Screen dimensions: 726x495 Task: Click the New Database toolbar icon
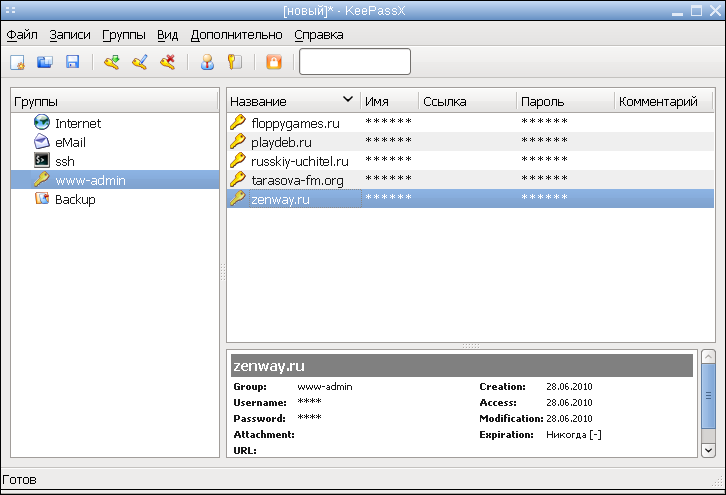(17, 62)
